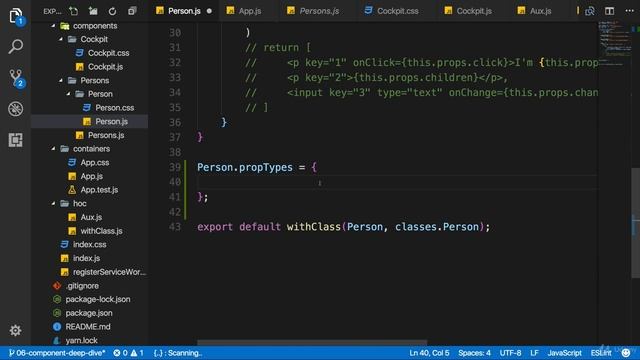
Task: Open App.css in the file tree
Action: 94,162
